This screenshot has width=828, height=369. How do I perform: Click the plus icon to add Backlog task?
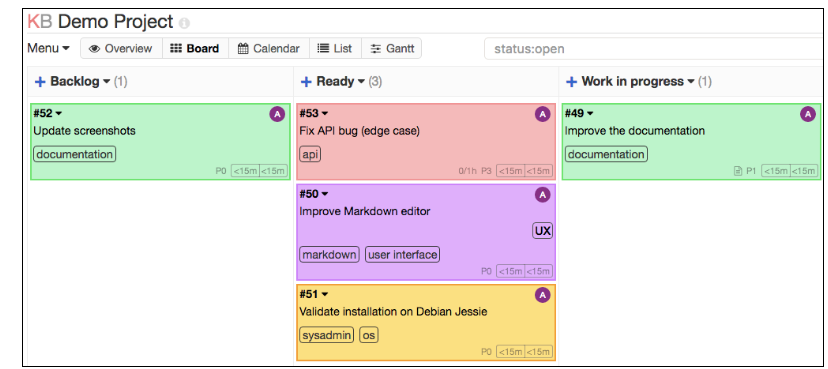(40, 82)
